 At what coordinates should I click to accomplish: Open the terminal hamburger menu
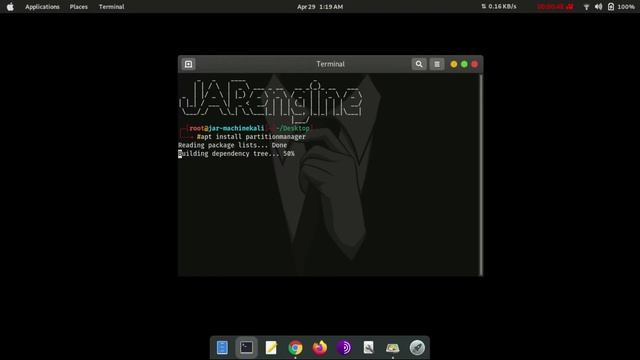[x=437, y=64]
